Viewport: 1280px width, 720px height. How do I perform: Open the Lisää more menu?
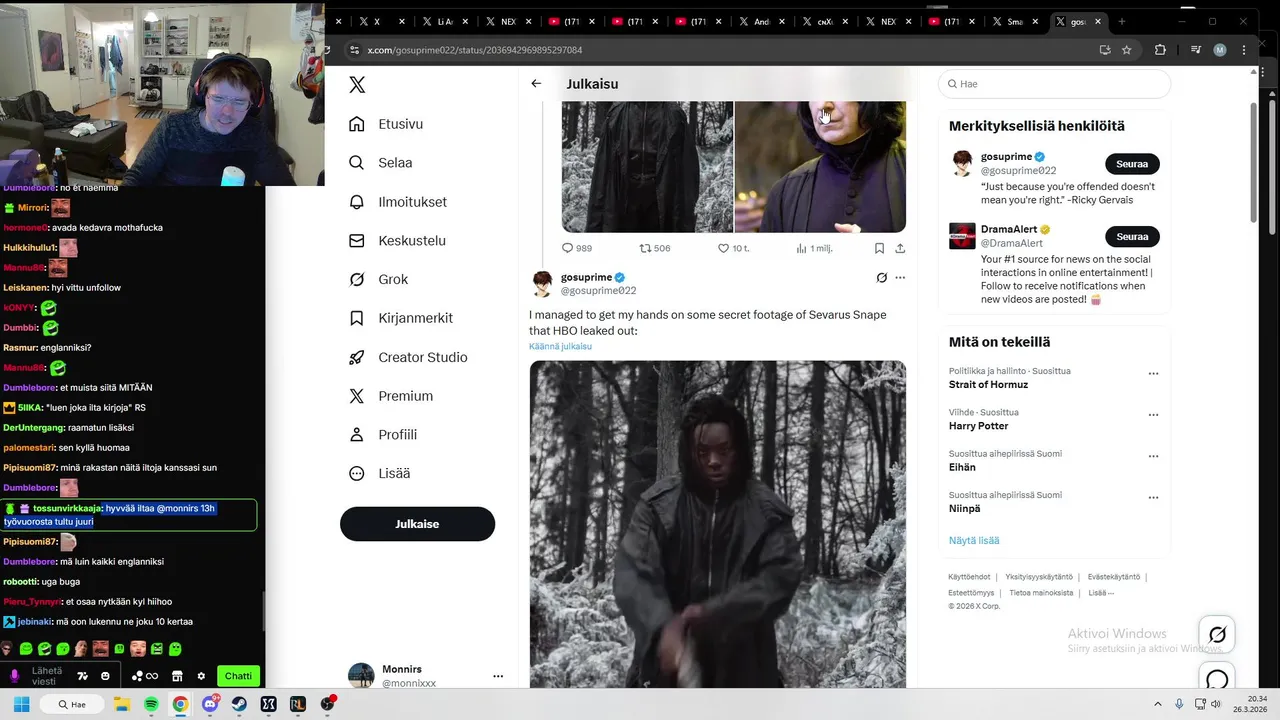coord(379,474)
